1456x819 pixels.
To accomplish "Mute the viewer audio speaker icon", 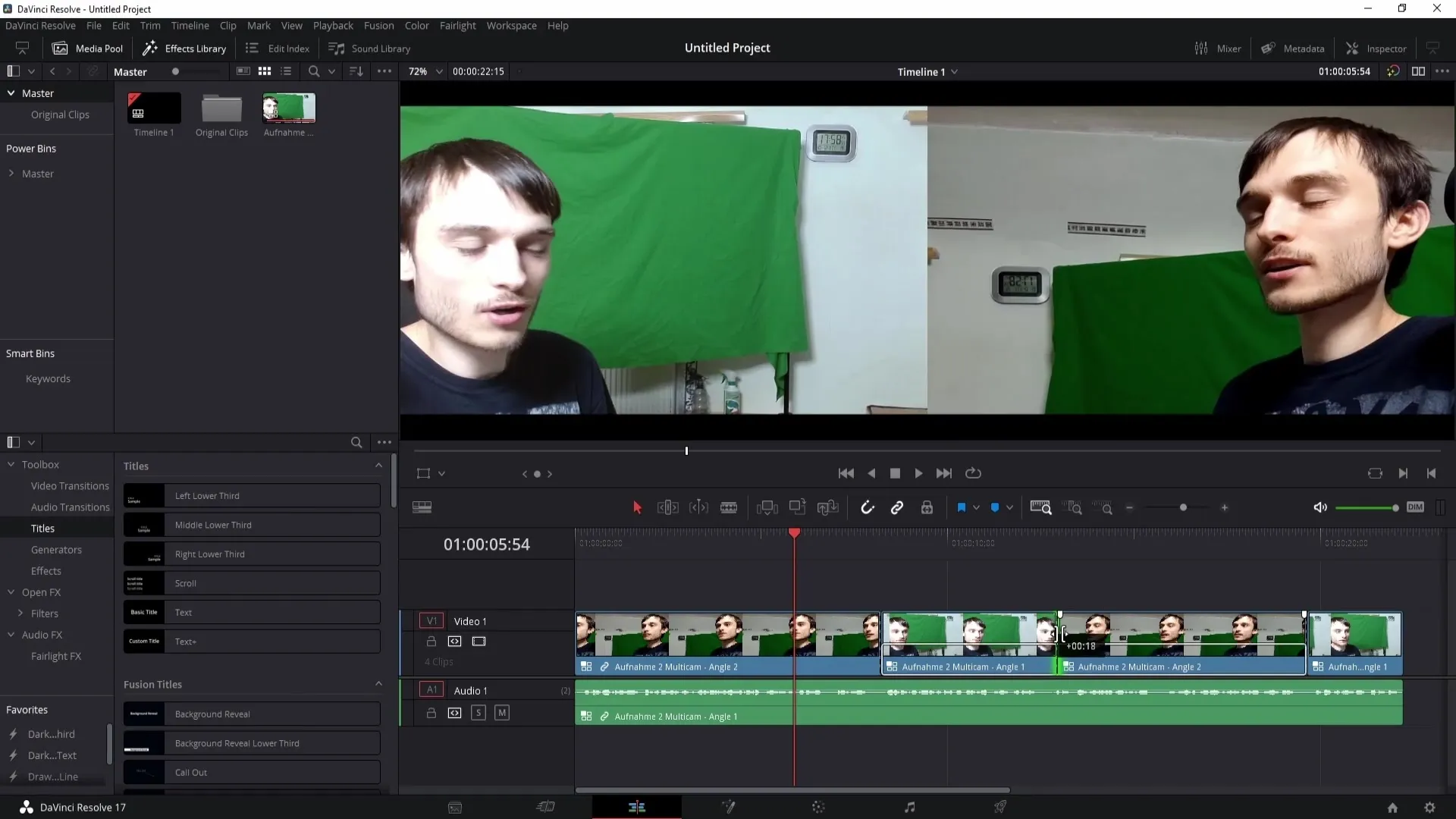I will (1320, 507).
